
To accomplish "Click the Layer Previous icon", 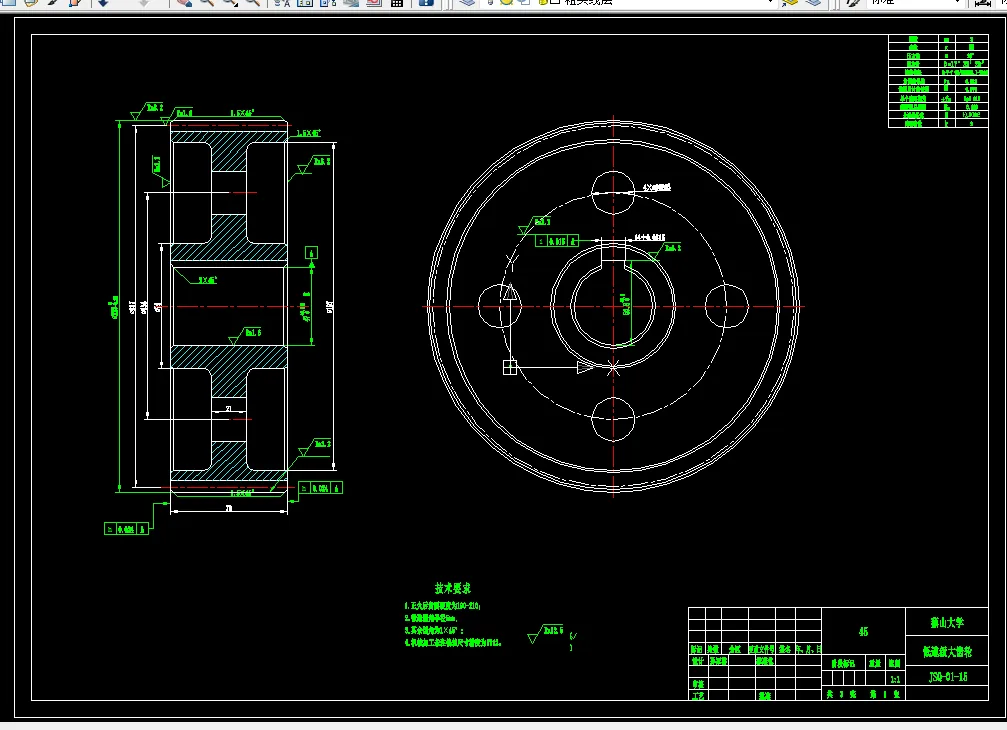I will (813, 3).
